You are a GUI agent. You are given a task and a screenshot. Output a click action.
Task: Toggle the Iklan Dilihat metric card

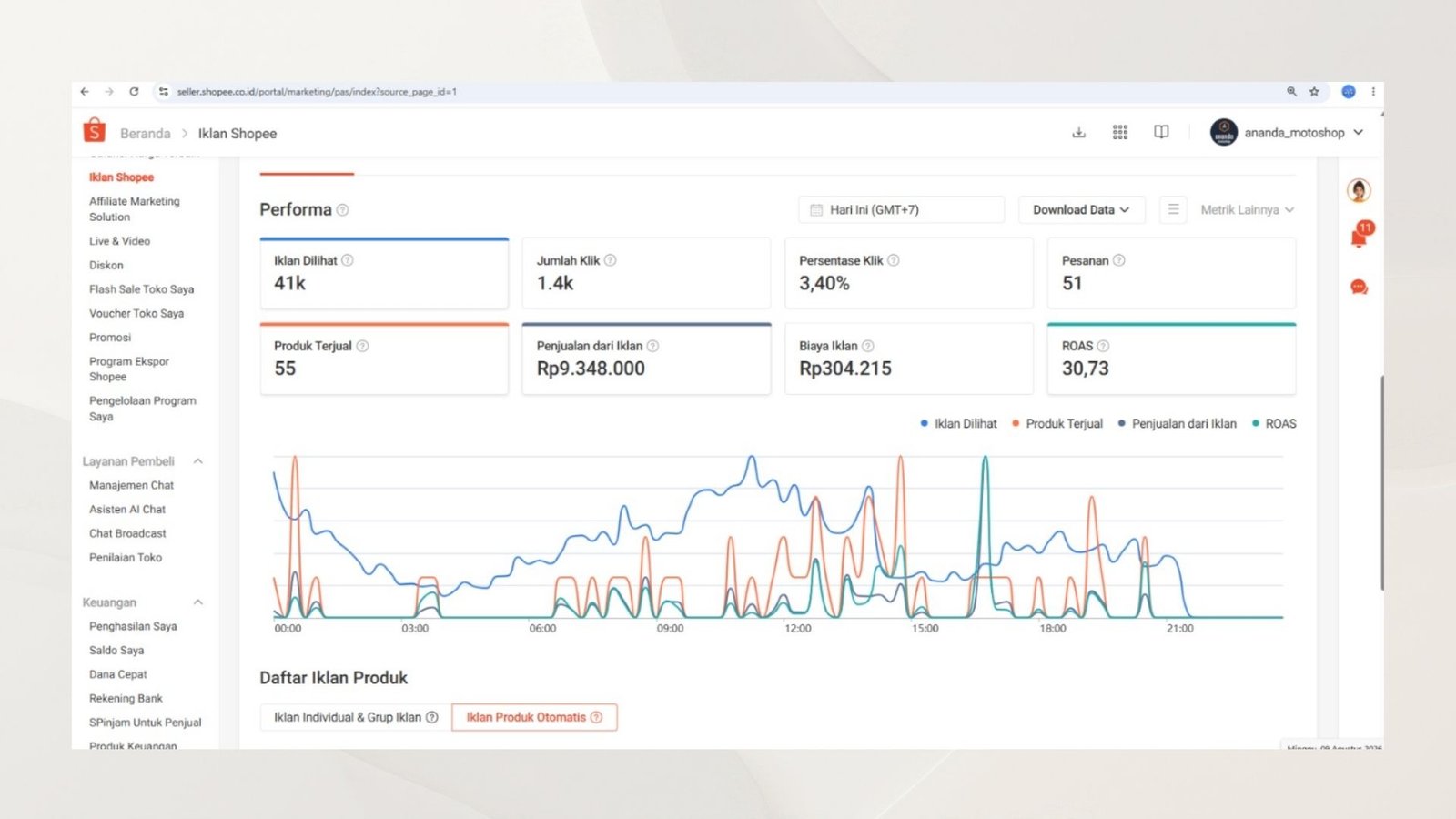384,273
